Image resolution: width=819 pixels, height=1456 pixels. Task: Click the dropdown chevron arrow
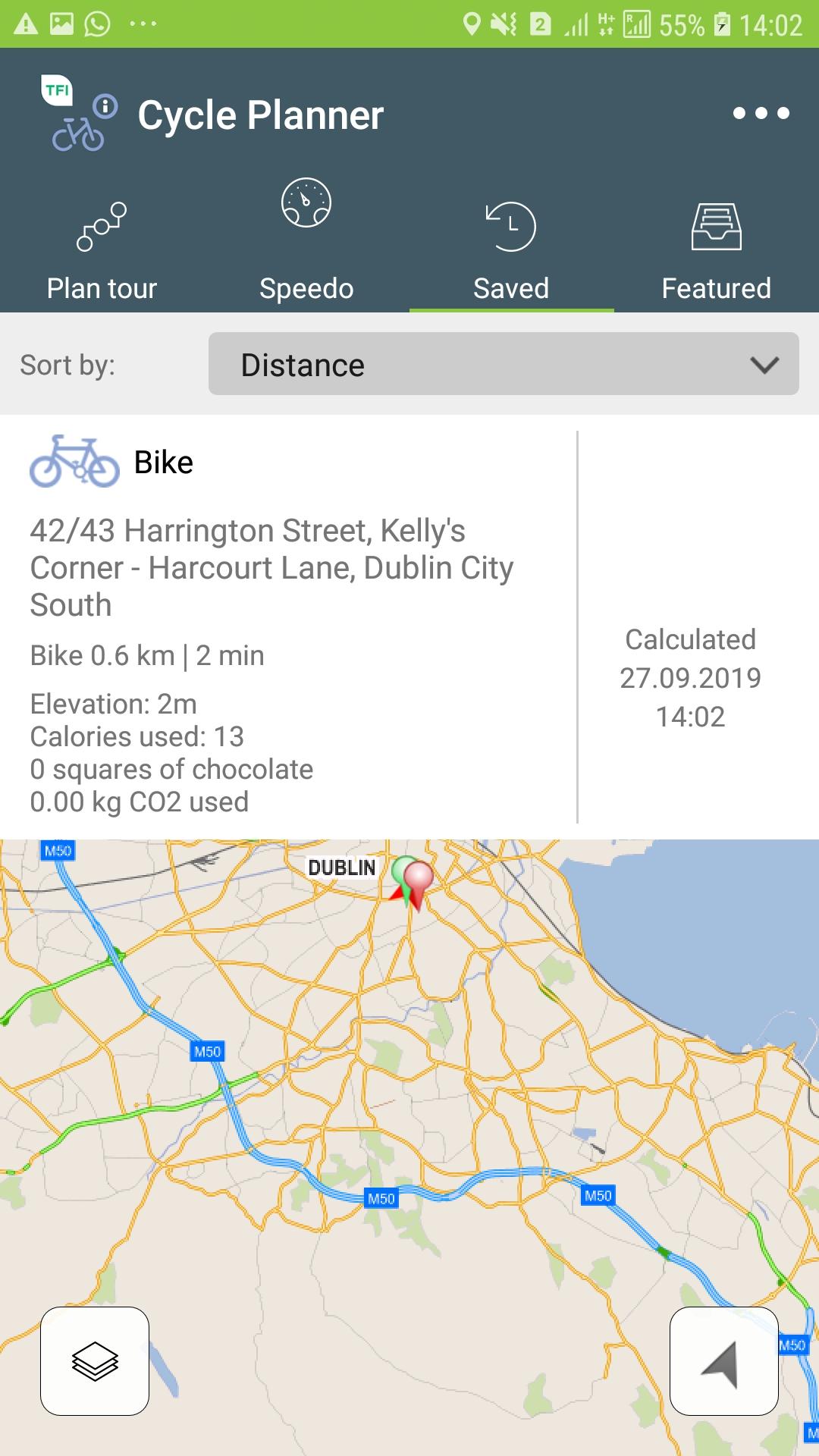pos(764,365)
